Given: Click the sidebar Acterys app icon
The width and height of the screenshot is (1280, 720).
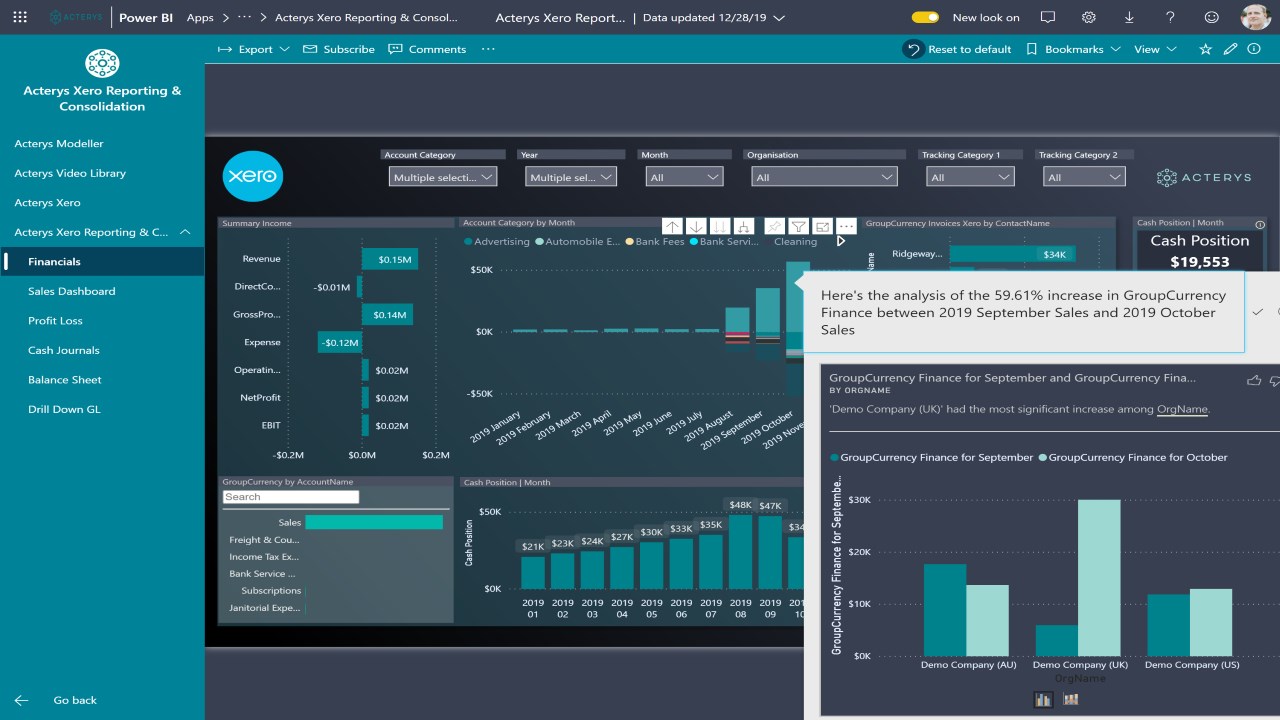Looking at the screenshot, I should [x=102, y=63].
